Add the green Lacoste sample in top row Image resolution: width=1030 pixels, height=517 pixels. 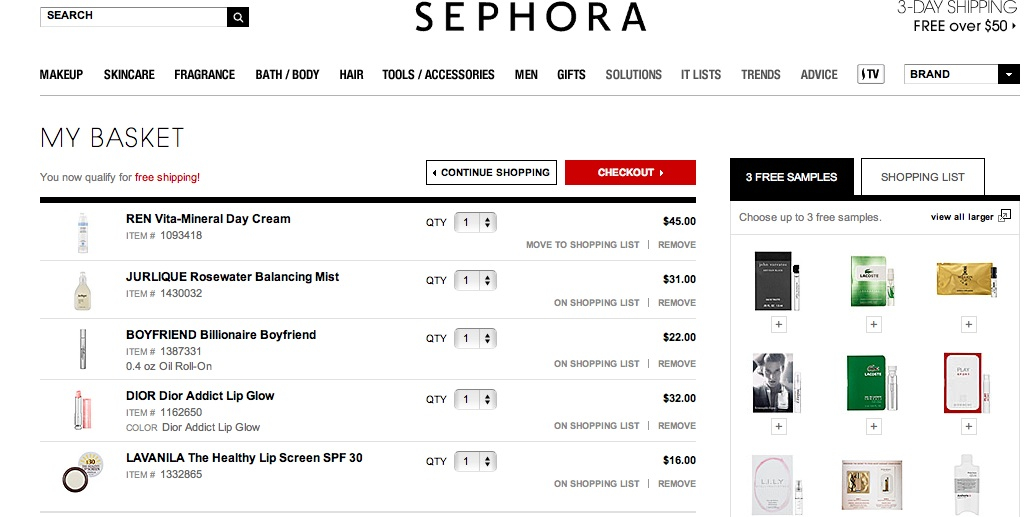coord(873,324)
